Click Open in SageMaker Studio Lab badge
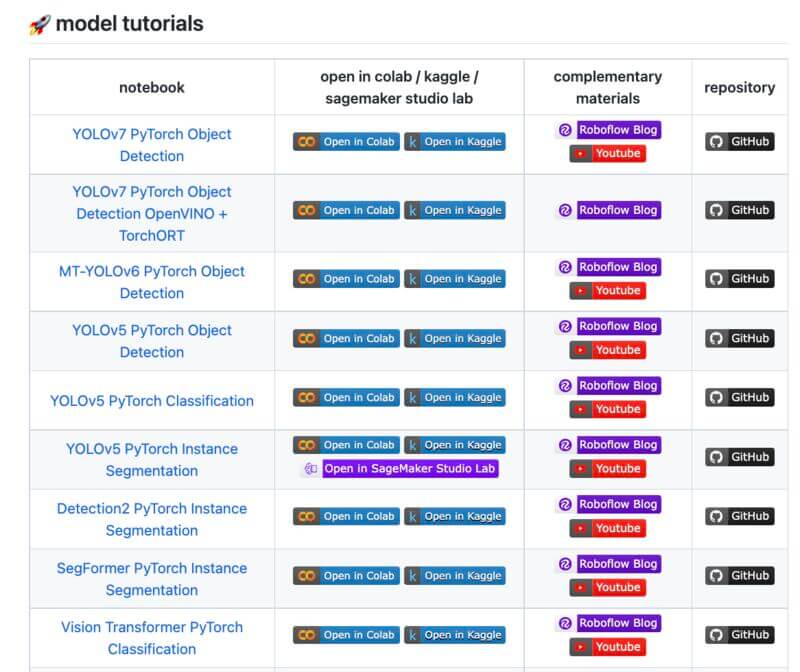This screenshot has height=672, width=800. pyautogui.click(x=399, y=468)
